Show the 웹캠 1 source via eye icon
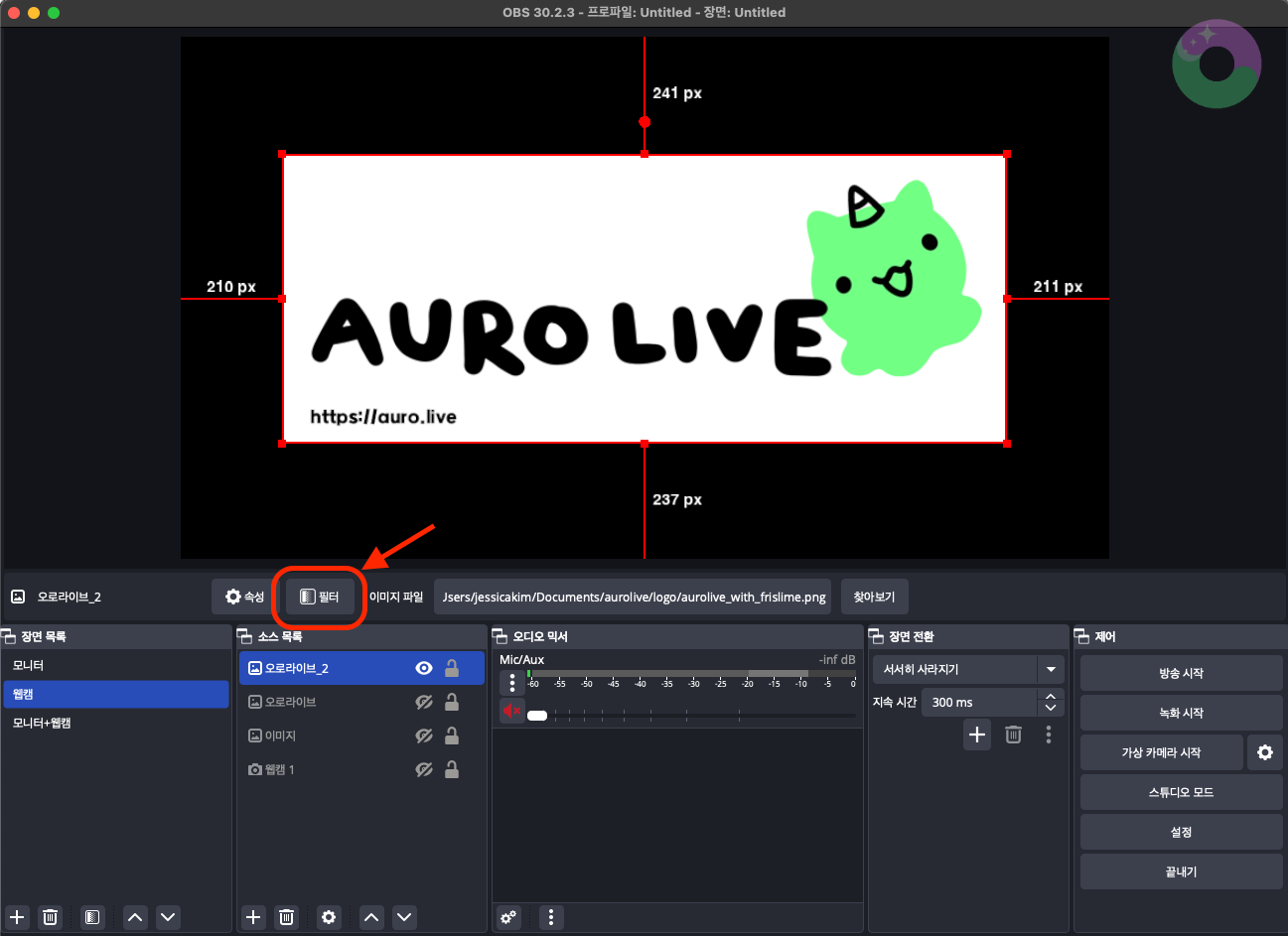This screenshot has width=1288, height=936. point(424,769)
